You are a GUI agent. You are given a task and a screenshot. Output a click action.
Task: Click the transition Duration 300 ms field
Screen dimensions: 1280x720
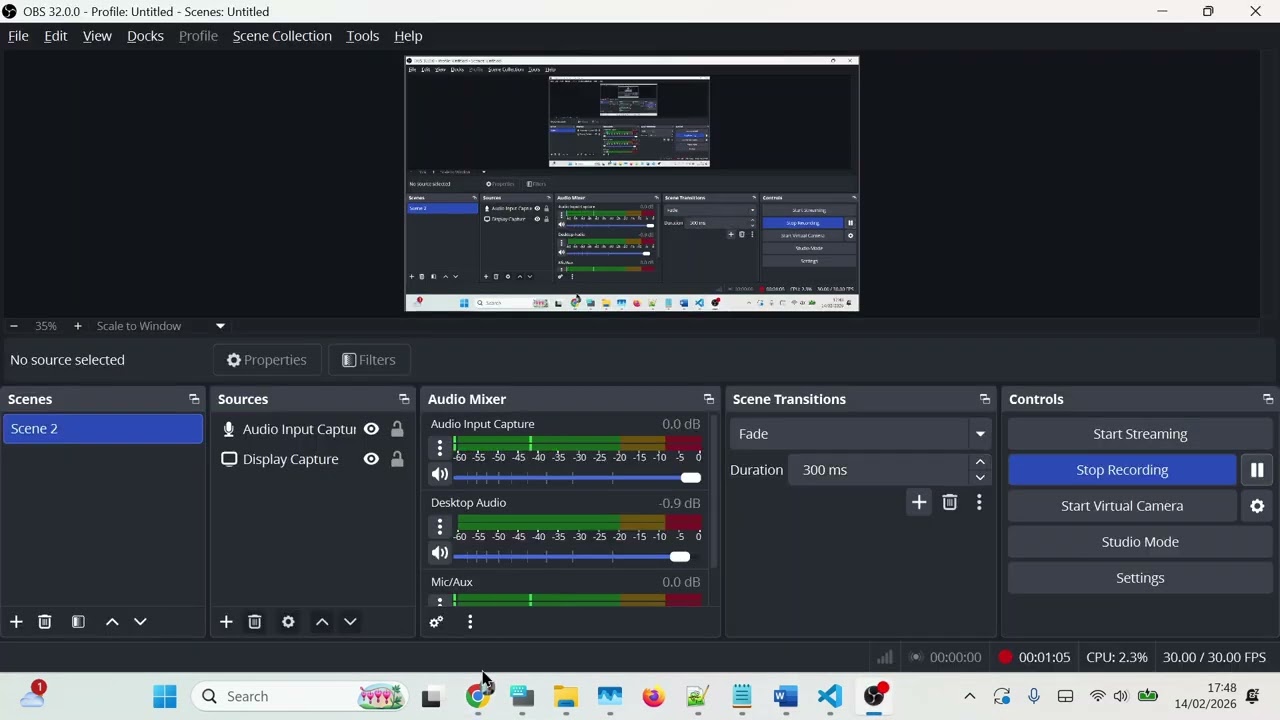tap(878, 470)
